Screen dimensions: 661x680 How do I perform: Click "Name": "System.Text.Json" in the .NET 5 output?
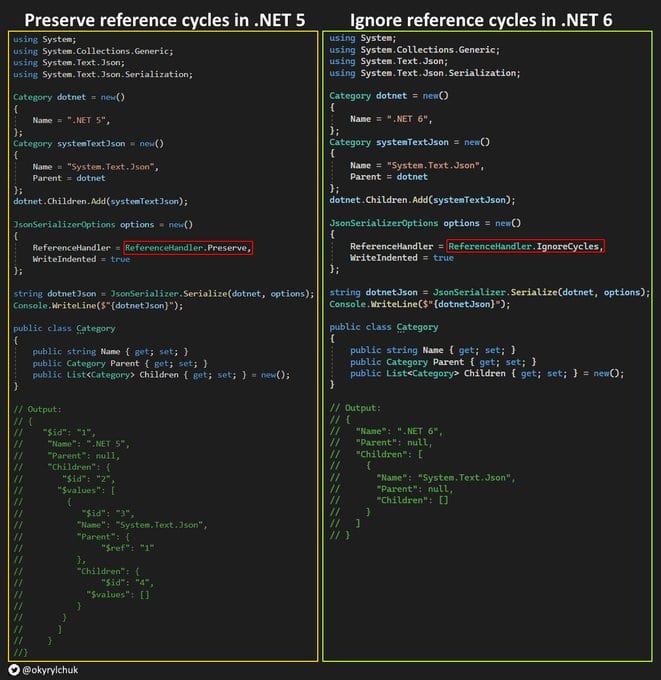point(142,525)
